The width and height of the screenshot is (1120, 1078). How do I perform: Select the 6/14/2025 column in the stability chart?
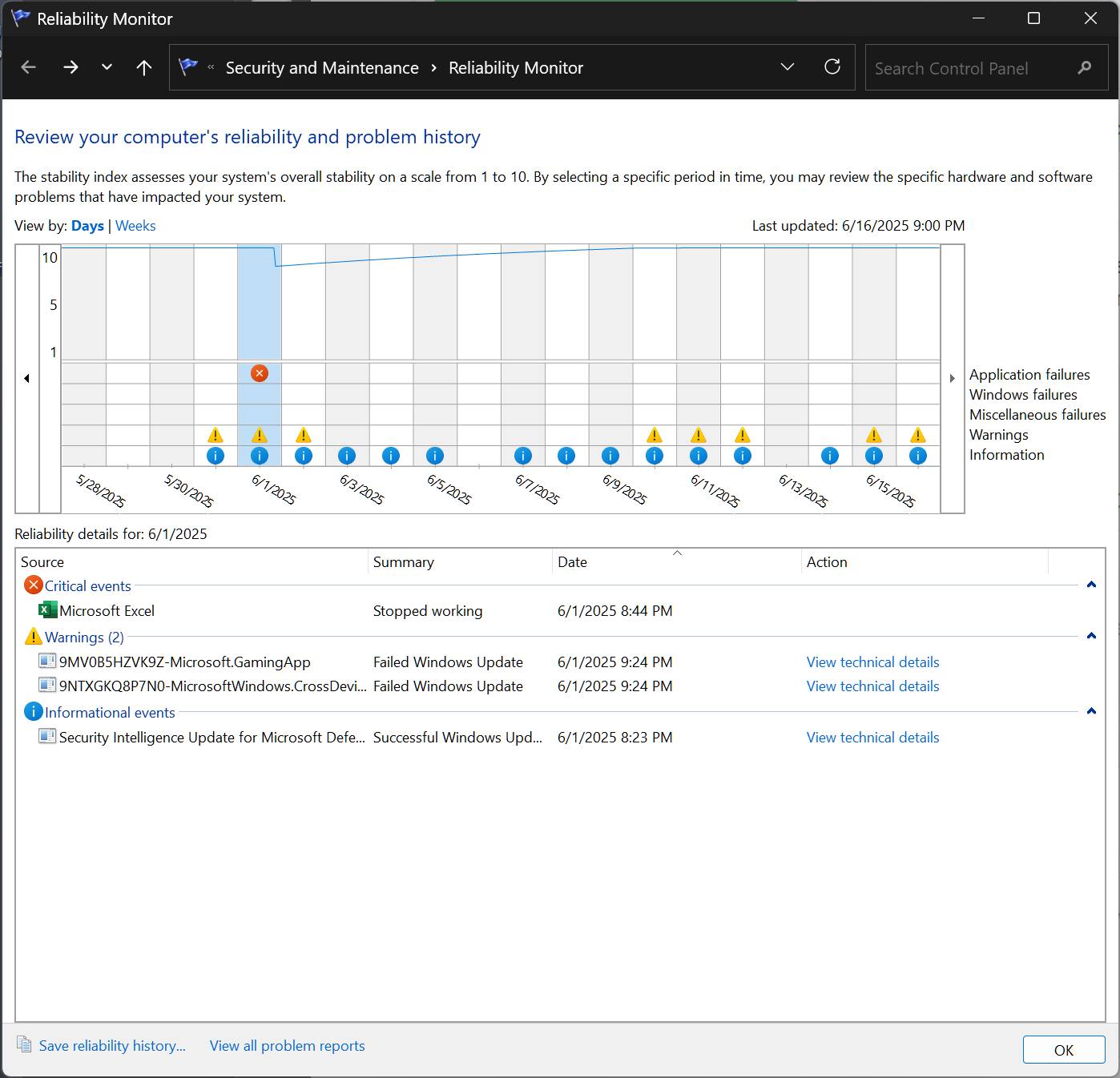[830, 356]
